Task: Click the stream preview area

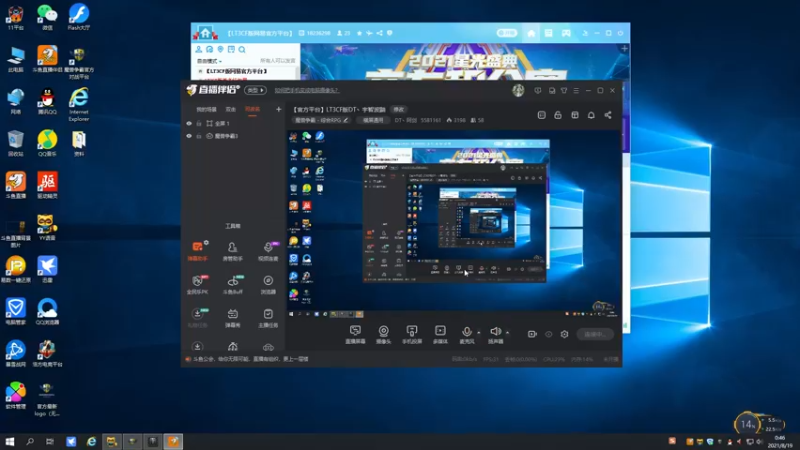Action: pyautogui.click(x=454, y=224)
